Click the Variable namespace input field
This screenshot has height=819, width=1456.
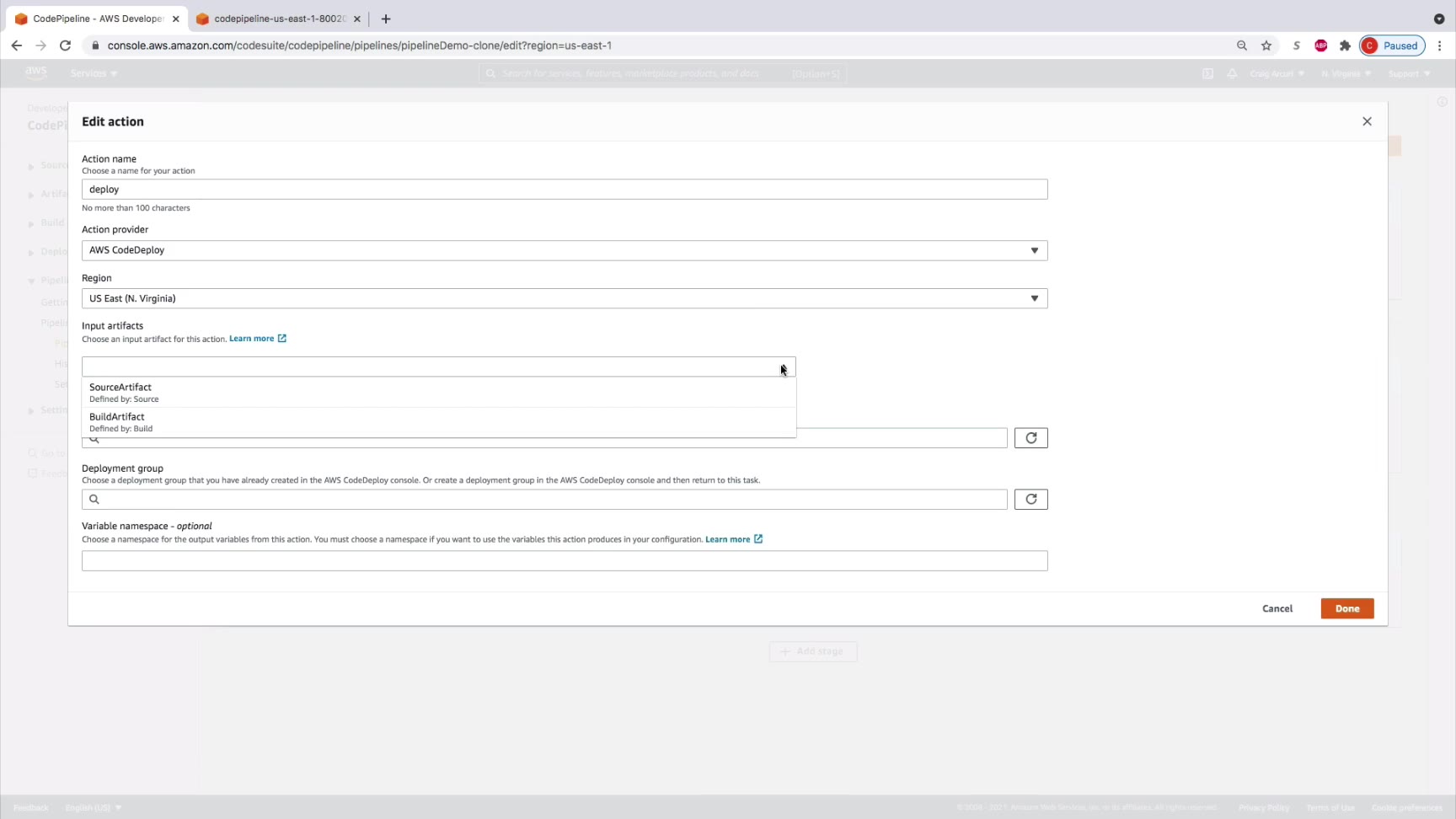tap(565, 561)
